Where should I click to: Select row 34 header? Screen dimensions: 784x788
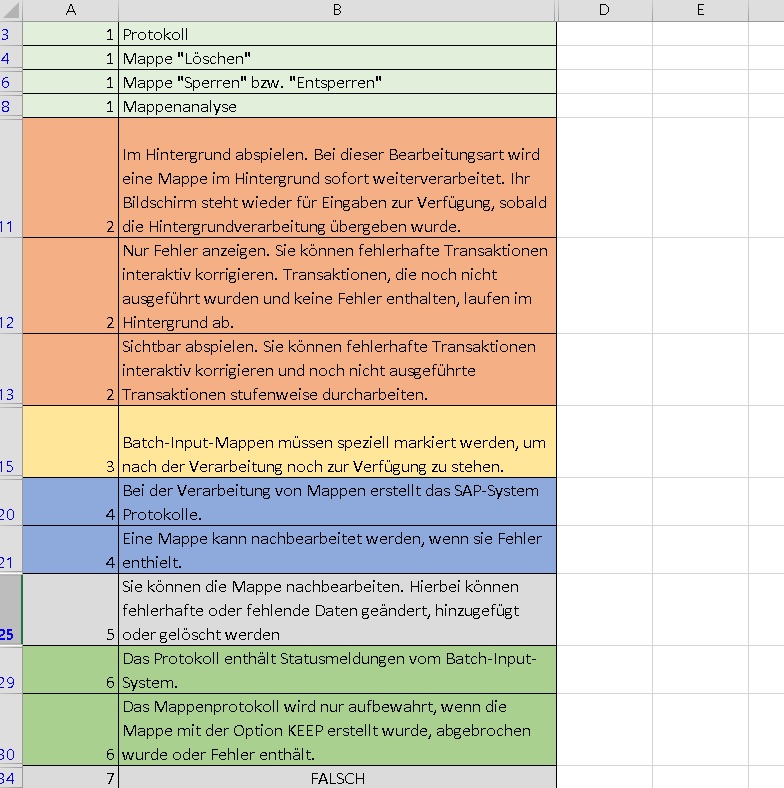[x=11, y=777]
